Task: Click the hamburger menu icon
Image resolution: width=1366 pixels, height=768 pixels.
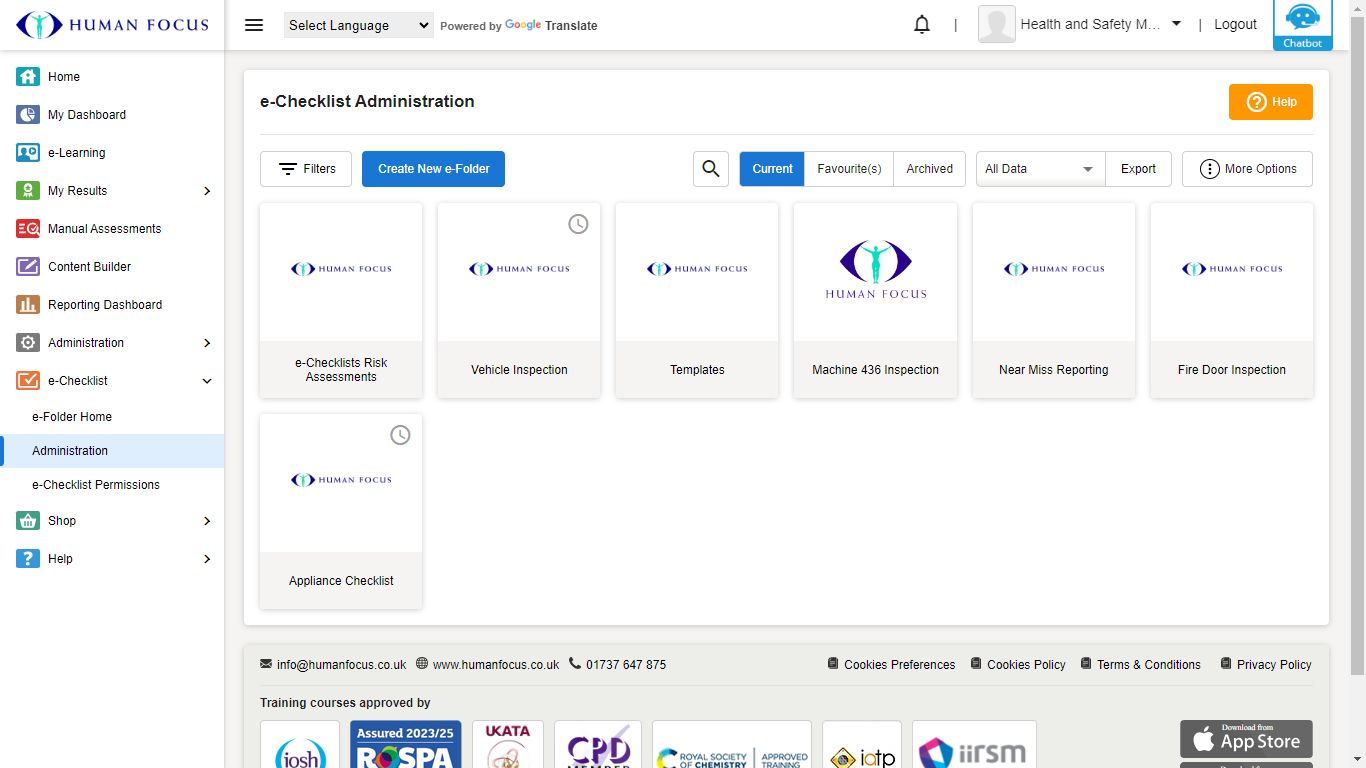Action: (x=254, y=25)
